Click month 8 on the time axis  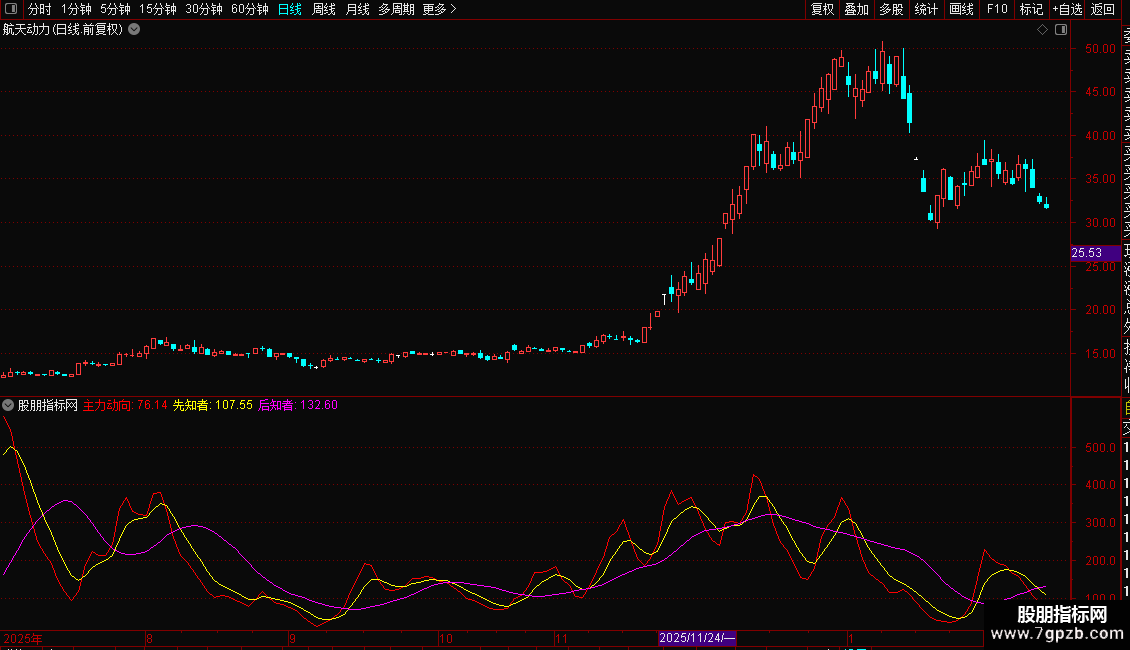point(149,638)
